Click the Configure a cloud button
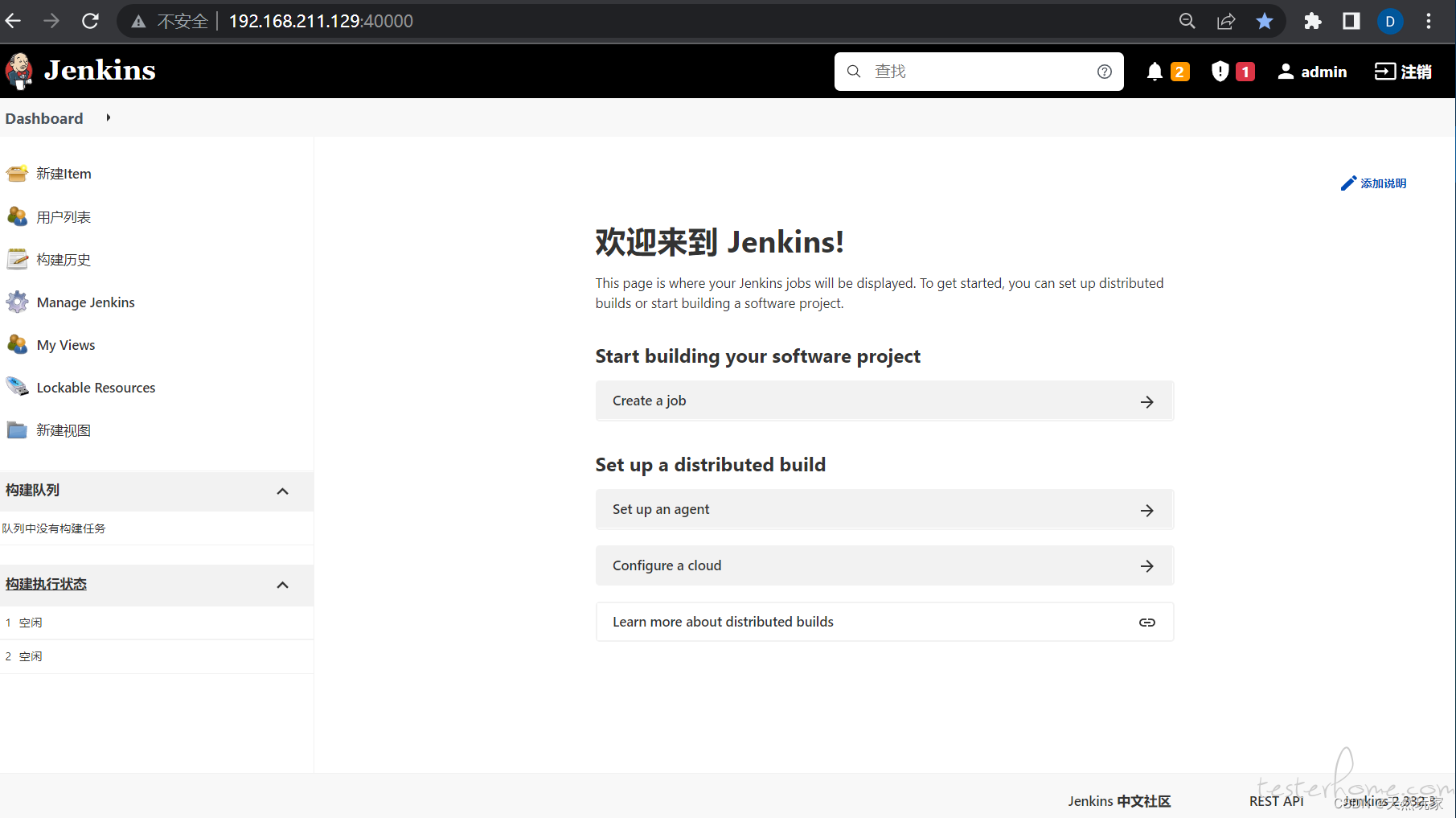1456x818 pixels. point(884,565)
